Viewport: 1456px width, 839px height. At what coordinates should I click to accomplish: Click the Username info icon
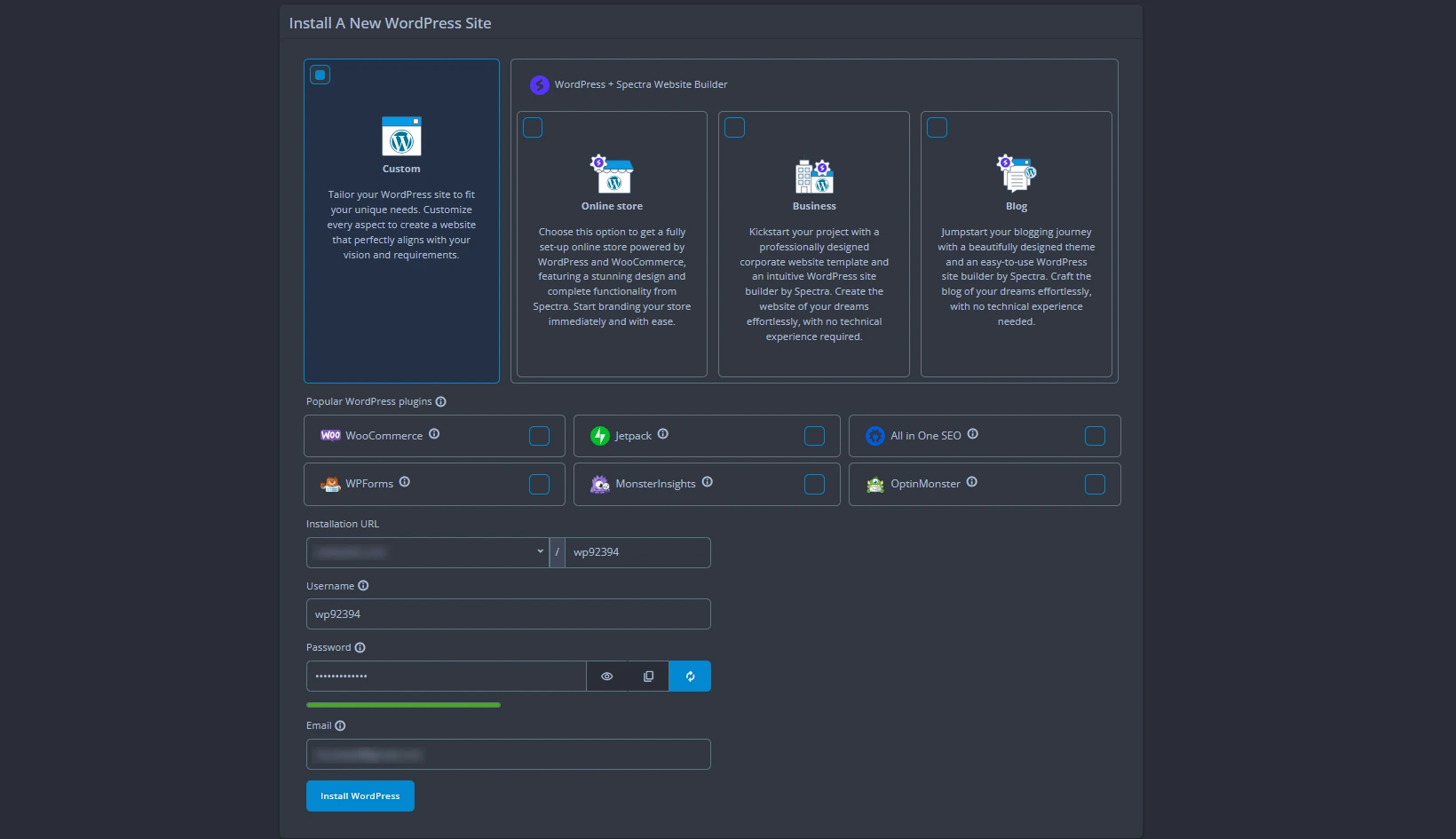363,586
